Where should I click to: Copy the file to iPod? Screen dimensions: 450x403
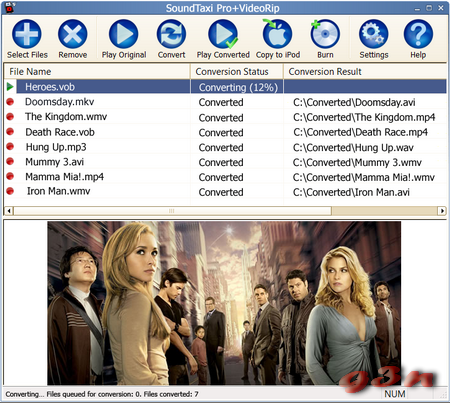click(x=278, y=34)
